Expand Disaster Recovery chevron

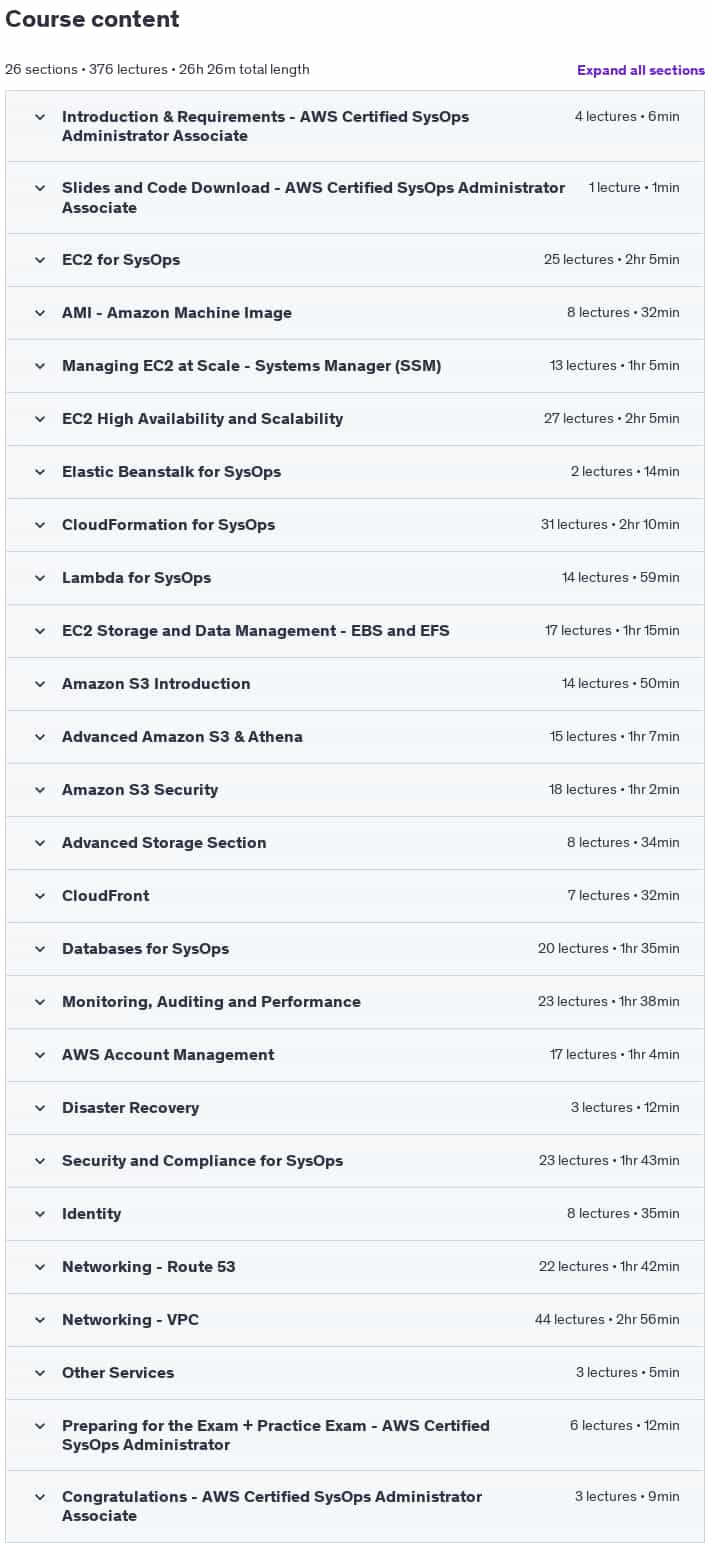(40, 1108)
